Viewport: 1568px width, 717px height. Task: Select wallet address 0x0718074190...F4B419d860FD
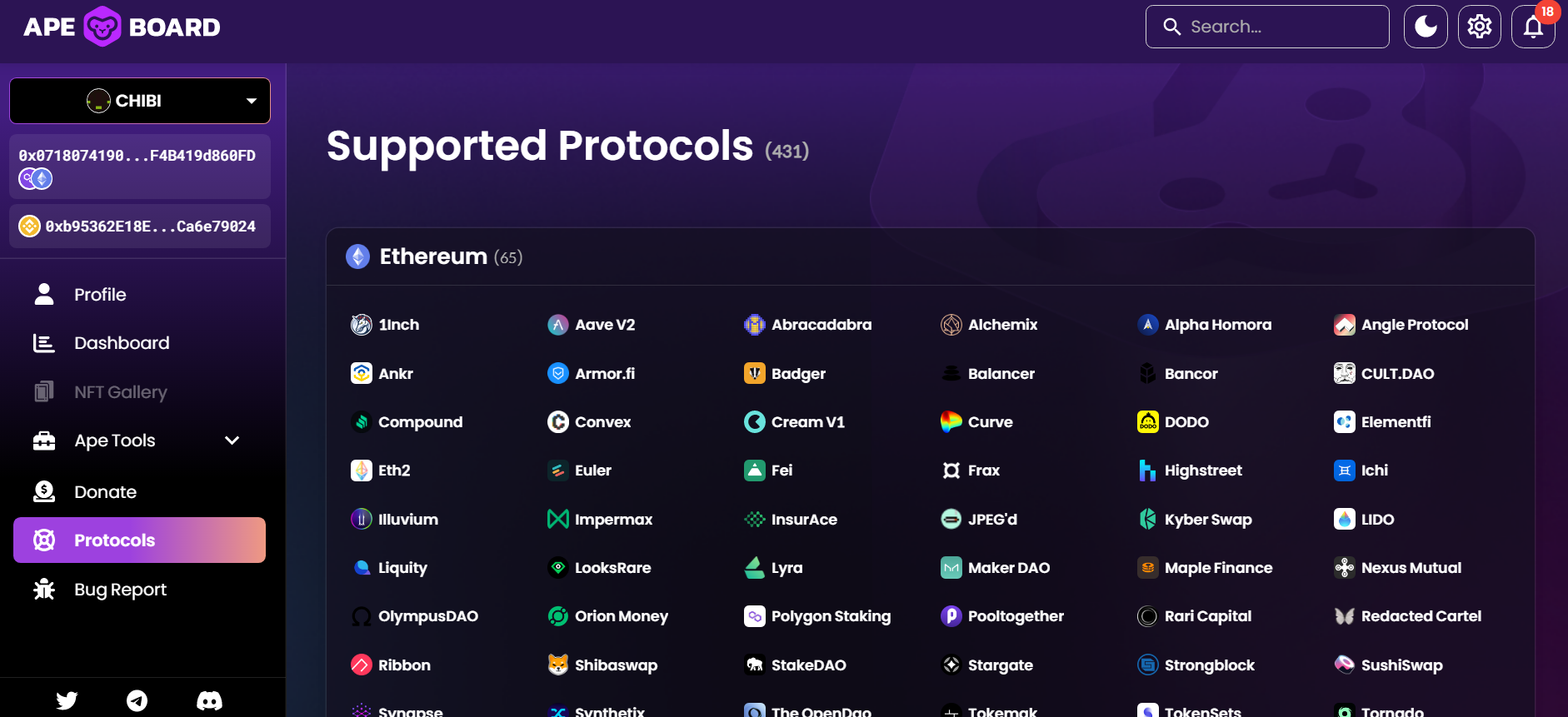[x=140, y=167]
